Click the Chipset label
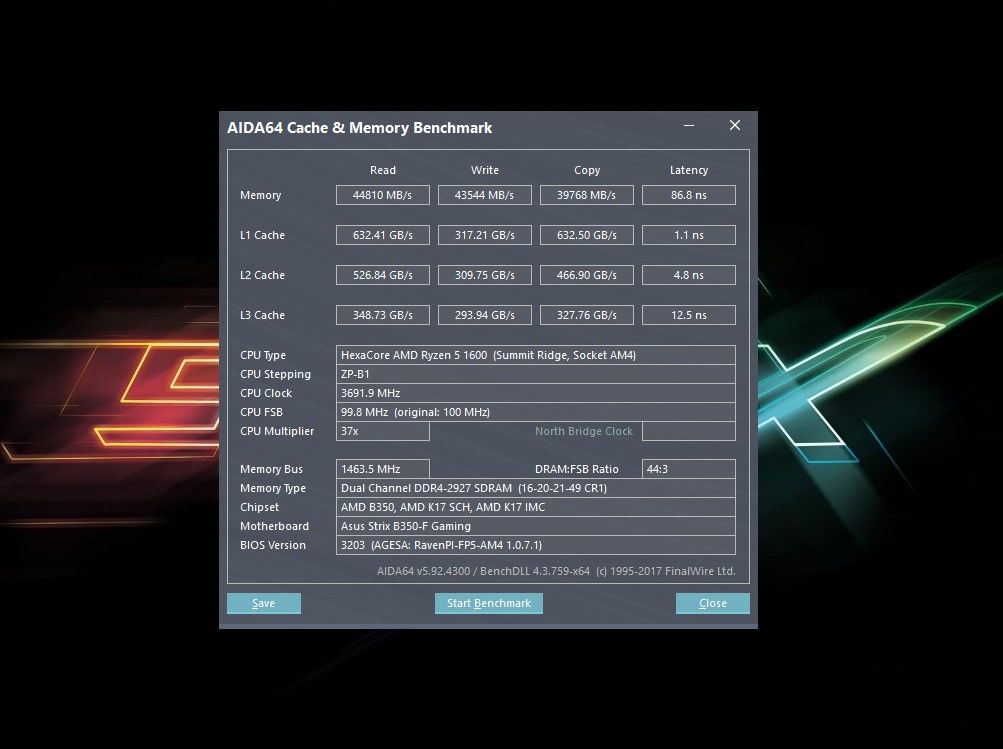This screenshot has height=749, width=1003. pyautogui.click(x=259, y=507)
